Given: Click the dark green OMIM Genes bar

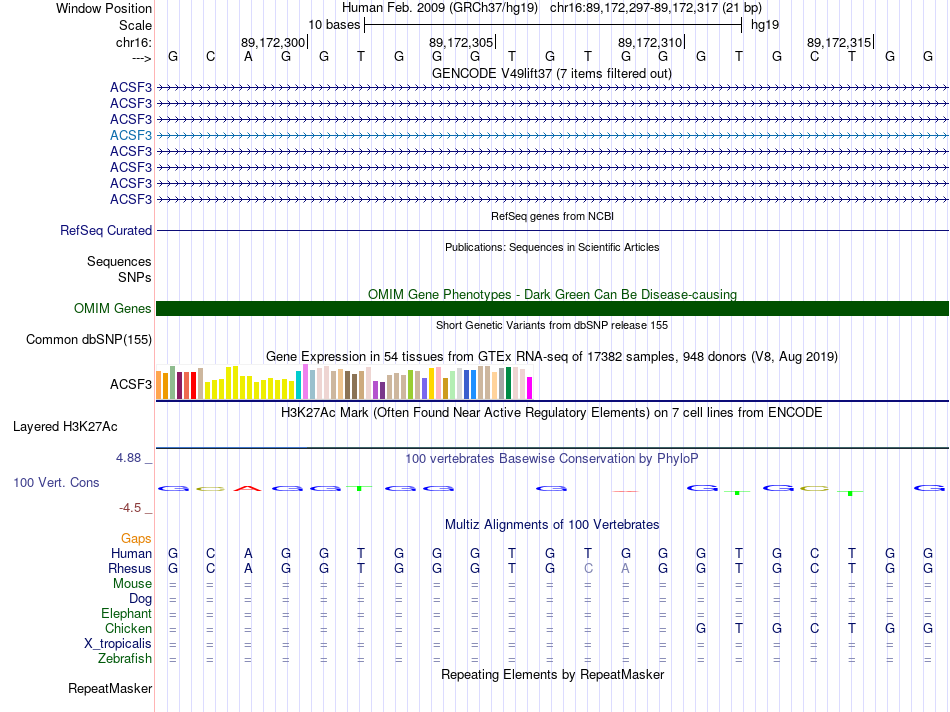Looking at the screenshot, I should 552,309.
